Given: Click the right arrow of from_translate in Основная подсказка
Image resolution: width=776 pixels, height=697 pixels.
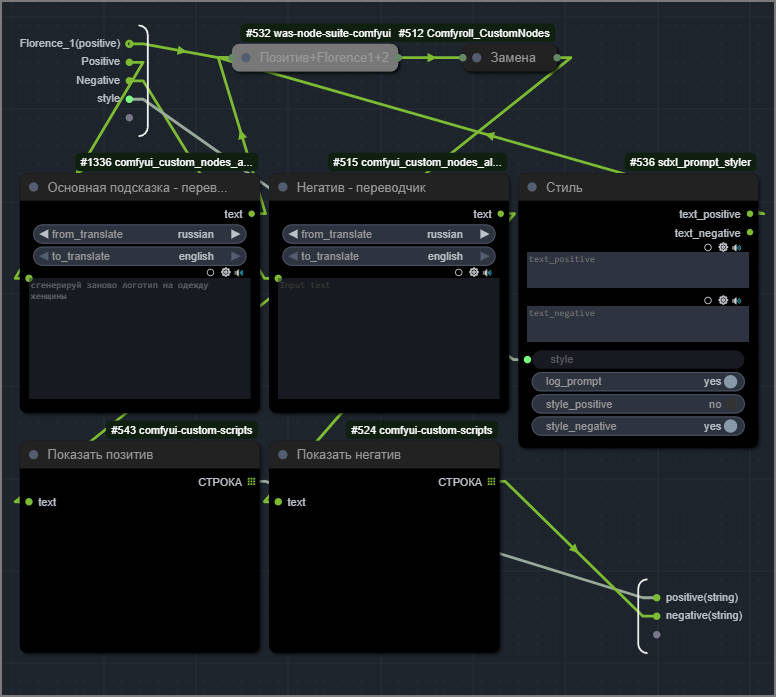Looking at the screenshot, I should tap(235, 234).
